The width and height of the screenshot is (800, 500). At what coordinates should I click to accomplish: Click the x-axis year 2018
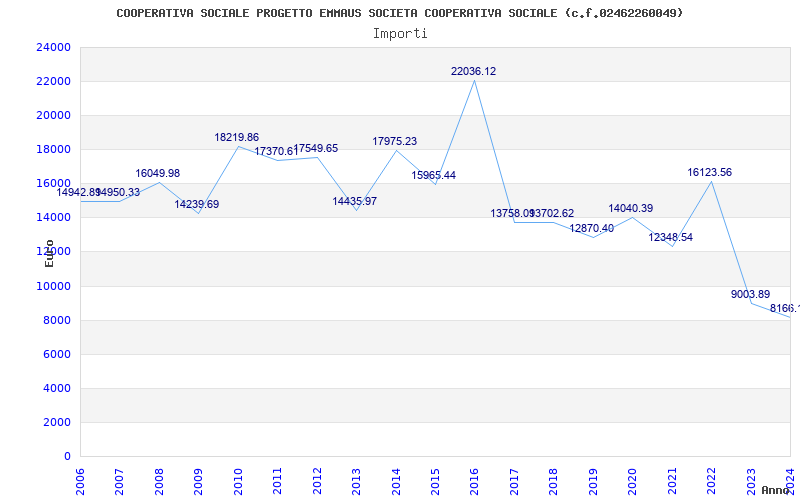554,481
